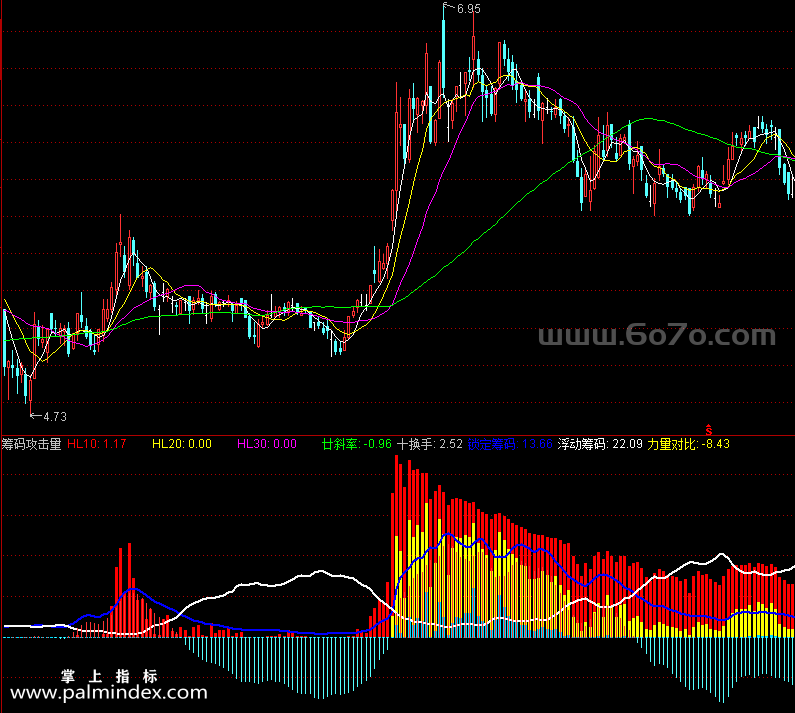Click the 十换手: 2.52 value
The width and height of the screenshot is (795, 713).
tap(429, 444)
